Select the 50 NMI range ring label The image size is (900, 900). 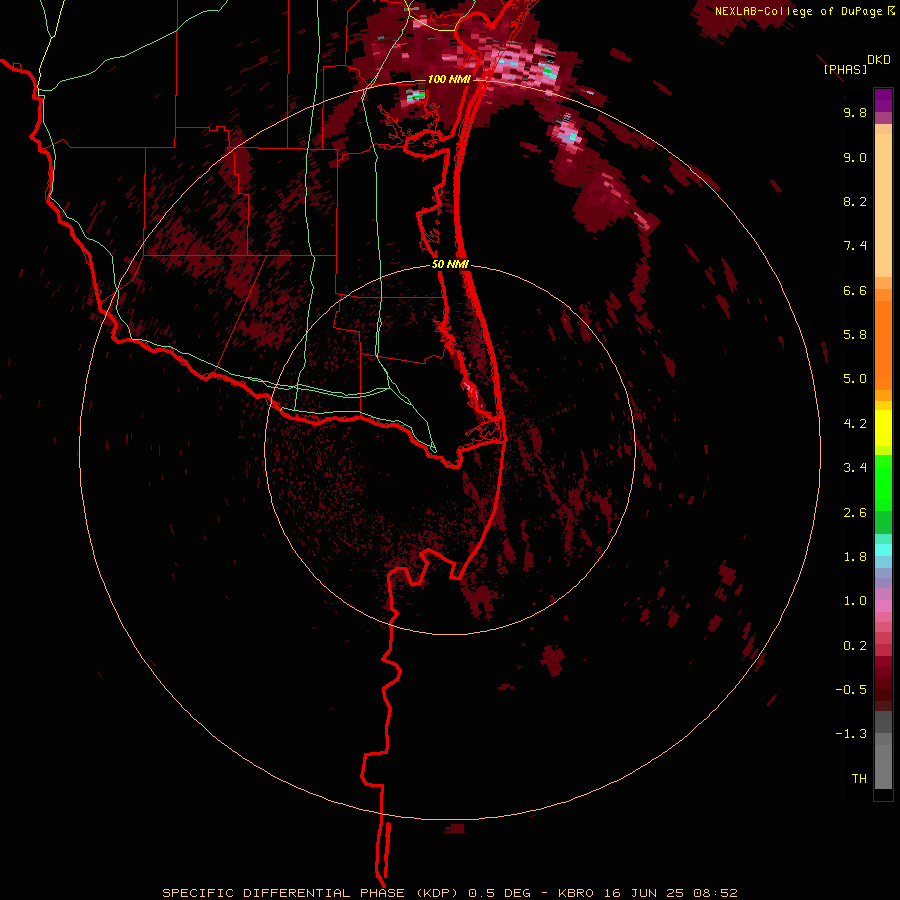click(451, 265)
